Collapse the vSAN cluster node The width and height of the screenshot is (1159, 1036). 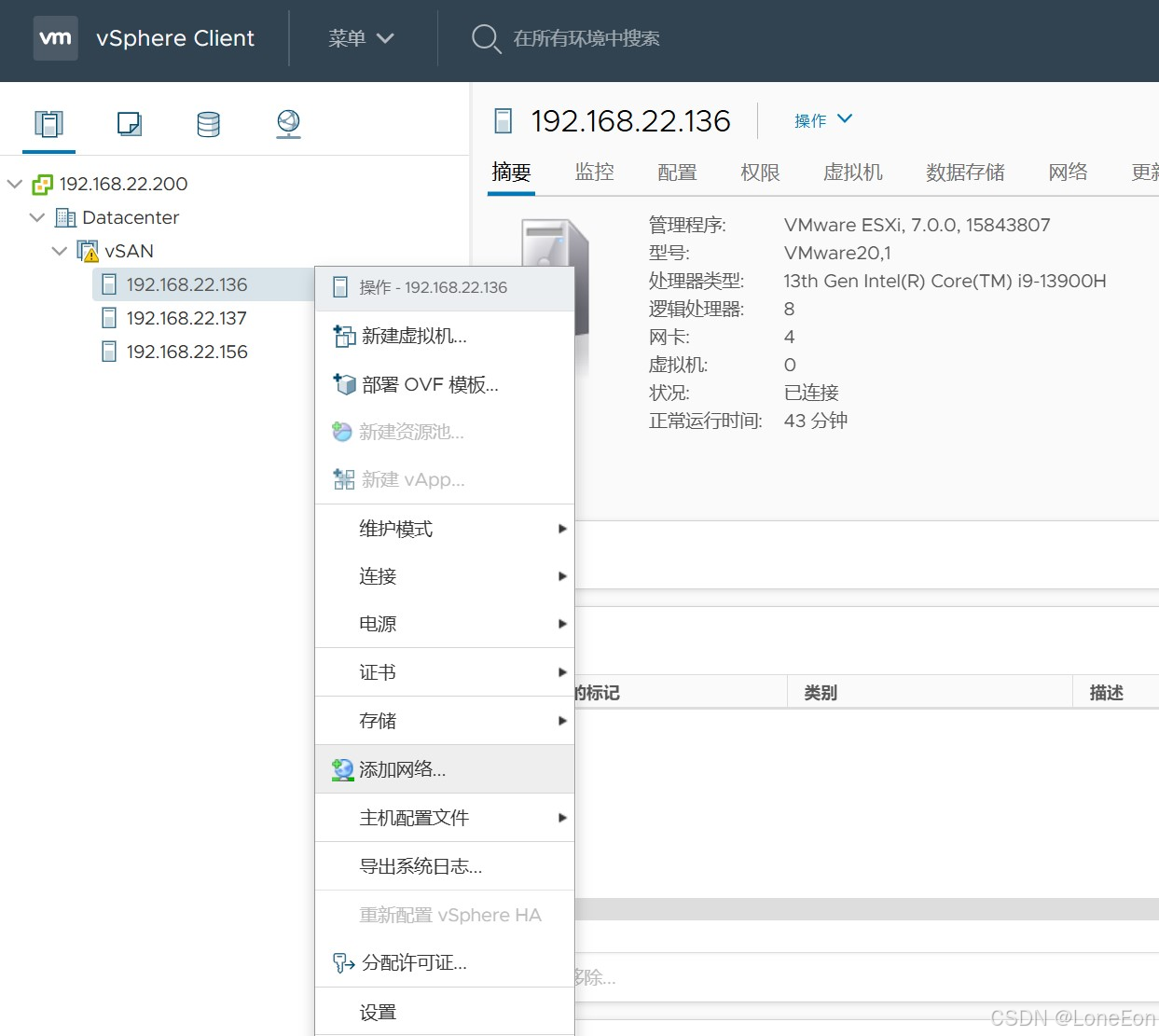[60, 251]
